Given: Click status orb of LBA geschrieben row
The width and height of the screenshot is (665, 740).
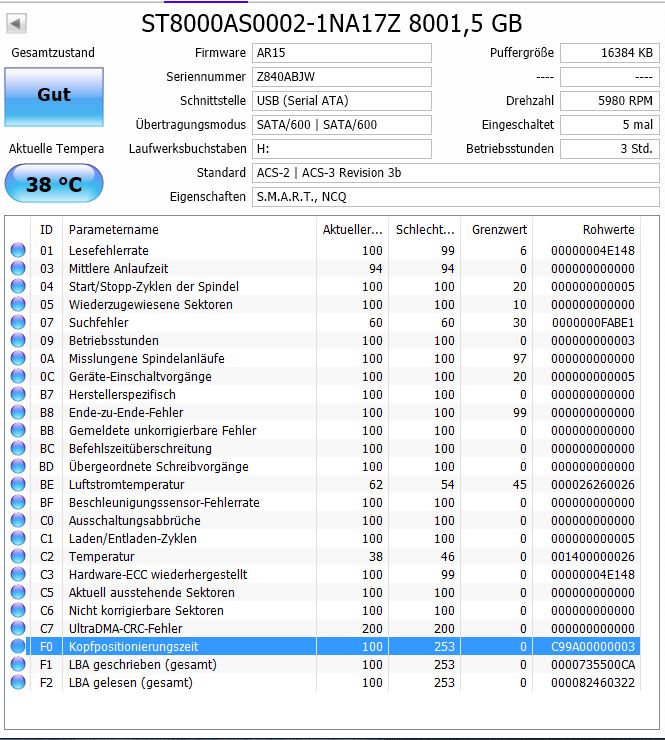Looking at the screenshot, I should pyautogui.click(x=18, y=664).
